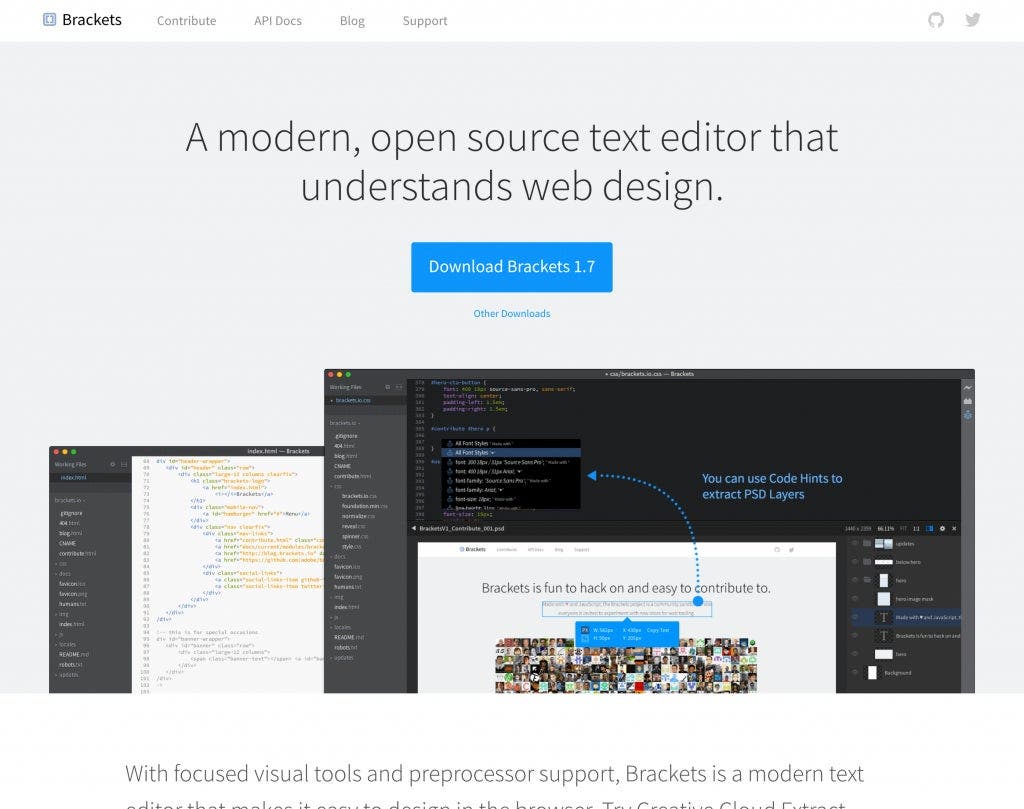
Task: Open the GitHub icon in the header
Action: click(935, 20)
